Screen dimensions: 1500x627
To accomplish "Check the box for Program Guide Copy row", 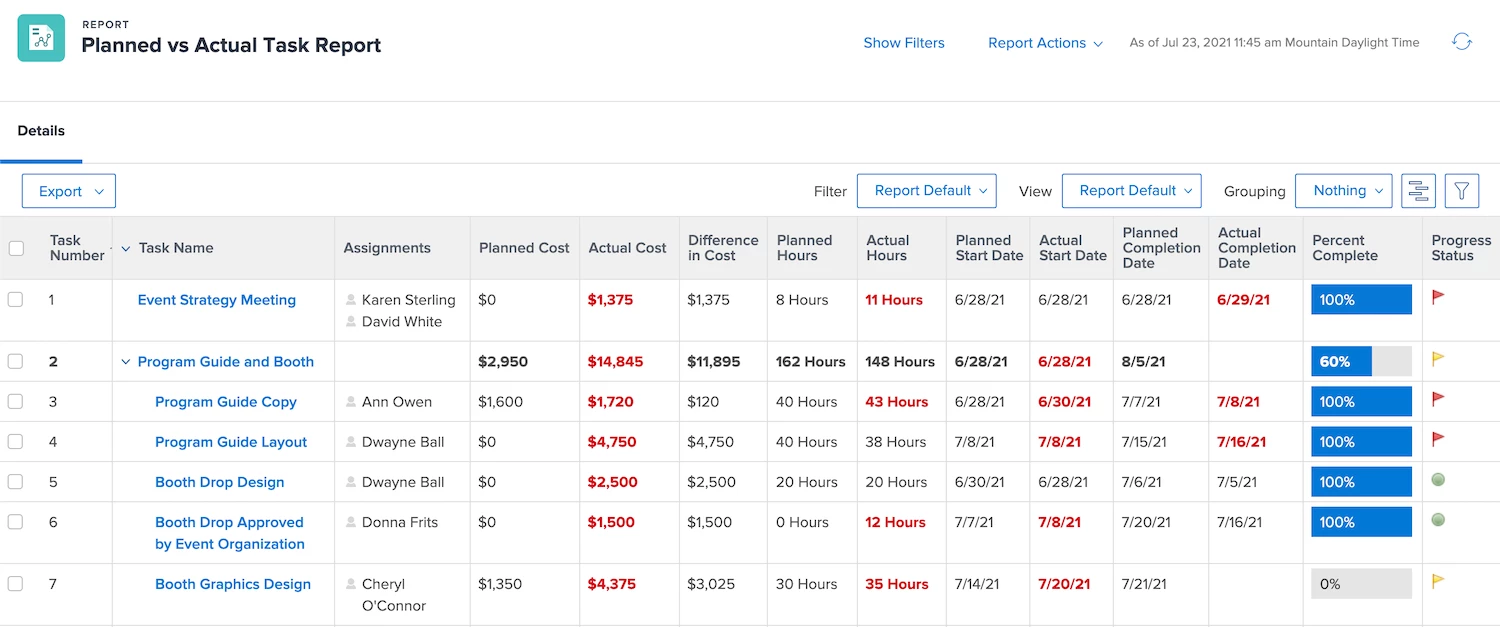I will [x=16, y=402].
